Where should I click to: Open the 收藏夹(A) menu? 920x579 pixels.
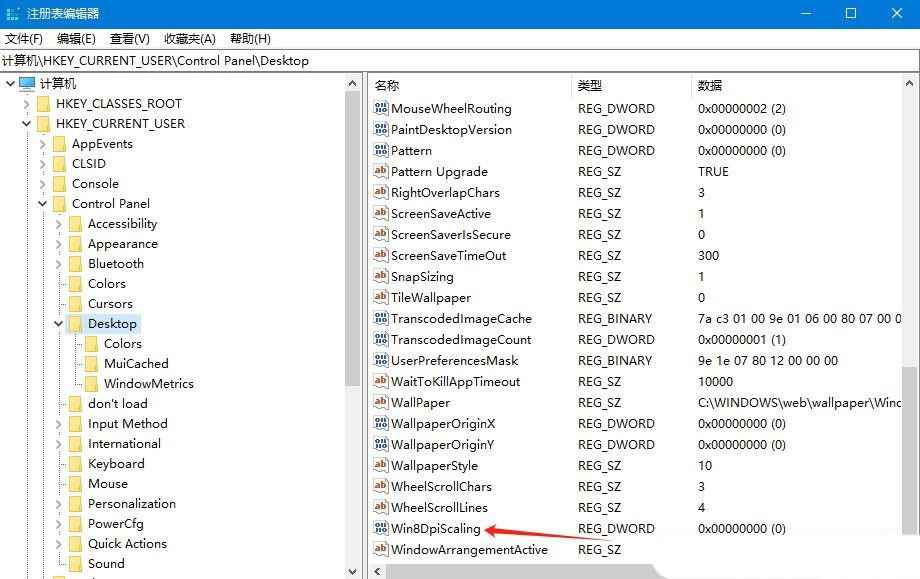coord(187,38)
